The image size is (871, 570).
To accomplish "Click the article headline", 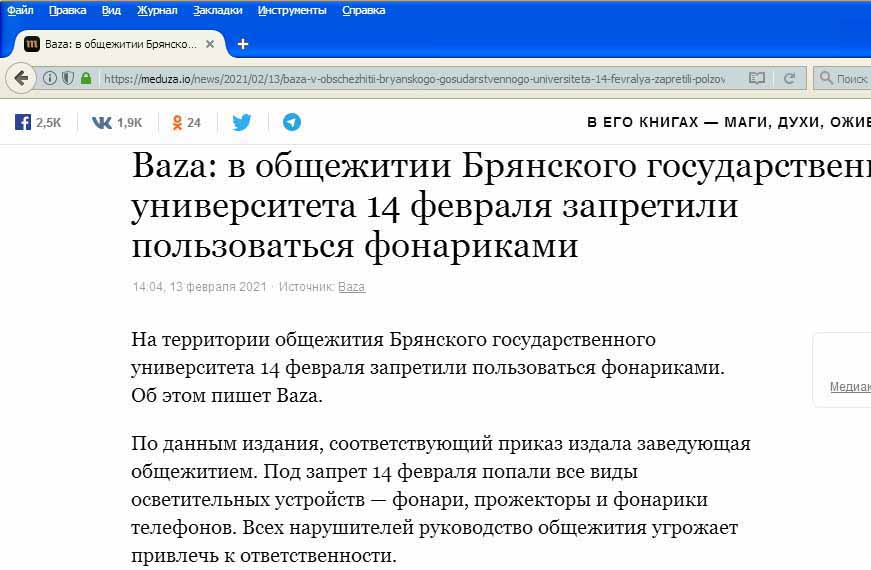I will click(x=501, y=206).
